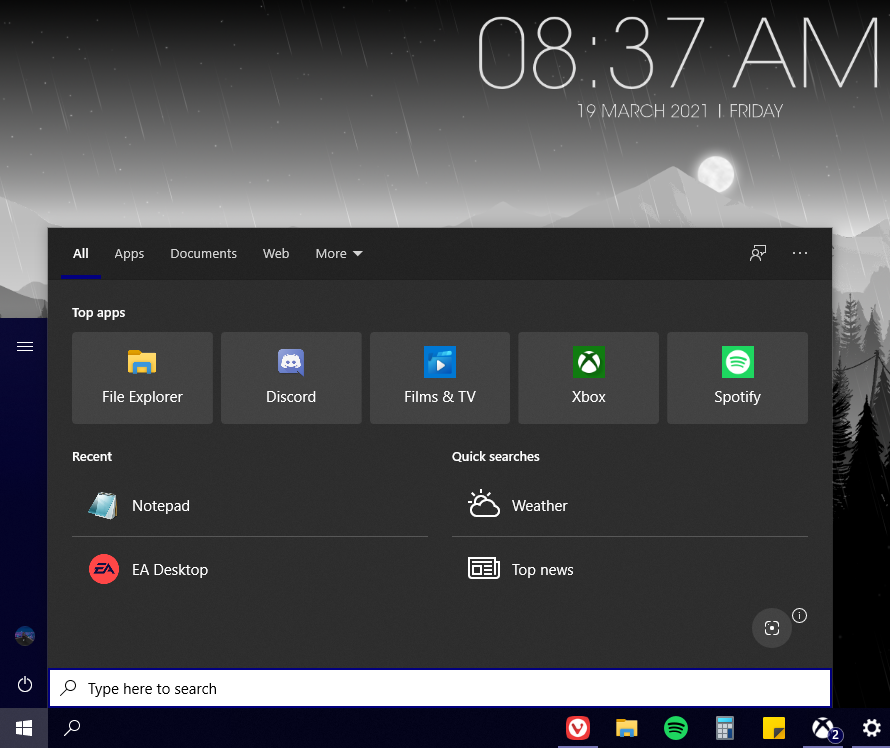Click the info icon near screenshot search
Screen dimensions: 890x748
coord(799,615)
